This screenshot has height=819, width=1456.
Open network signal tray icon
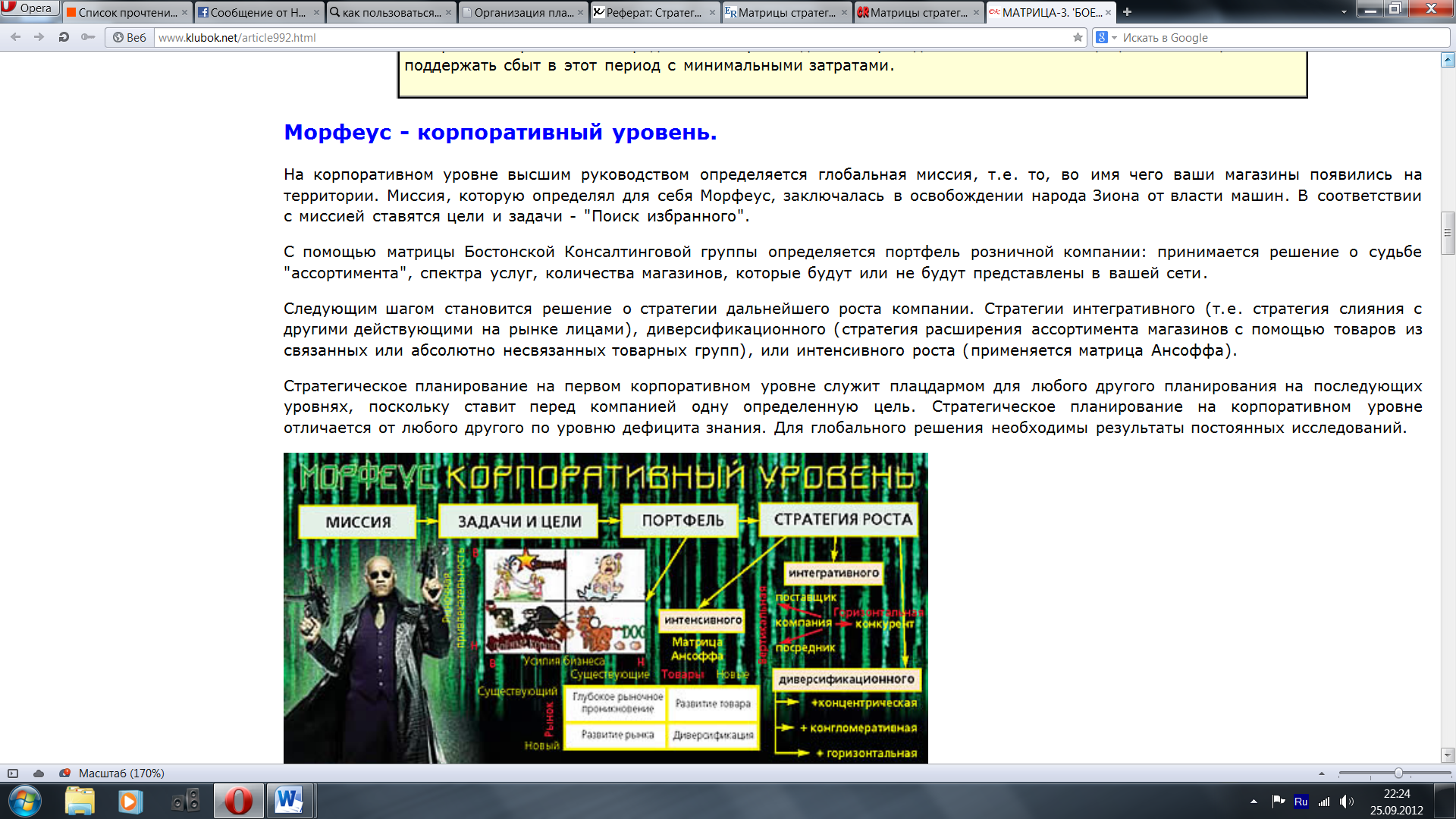click(1324, 802)
